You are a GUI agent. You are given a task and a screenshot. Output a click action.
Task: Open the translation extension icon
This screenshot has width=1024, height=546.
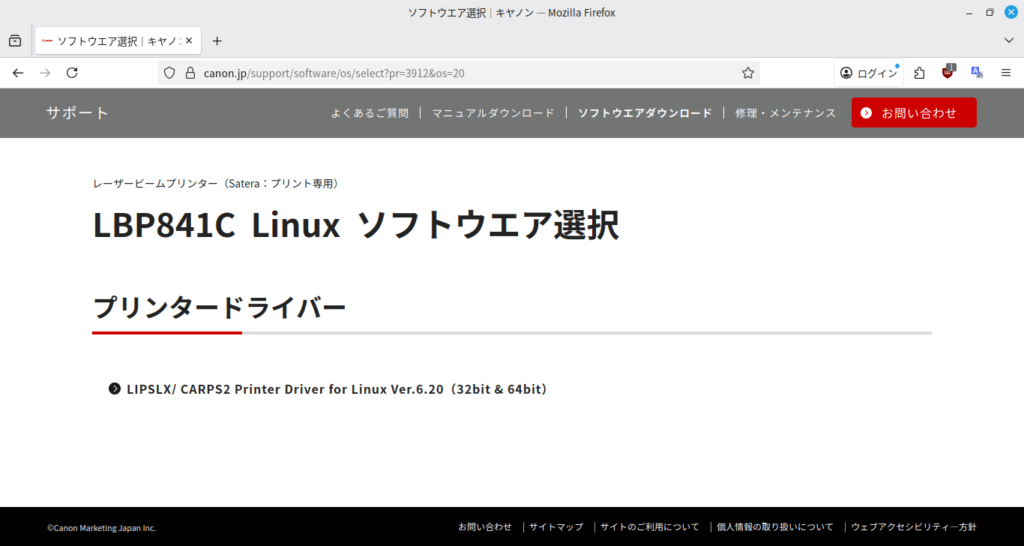(977, 73)
